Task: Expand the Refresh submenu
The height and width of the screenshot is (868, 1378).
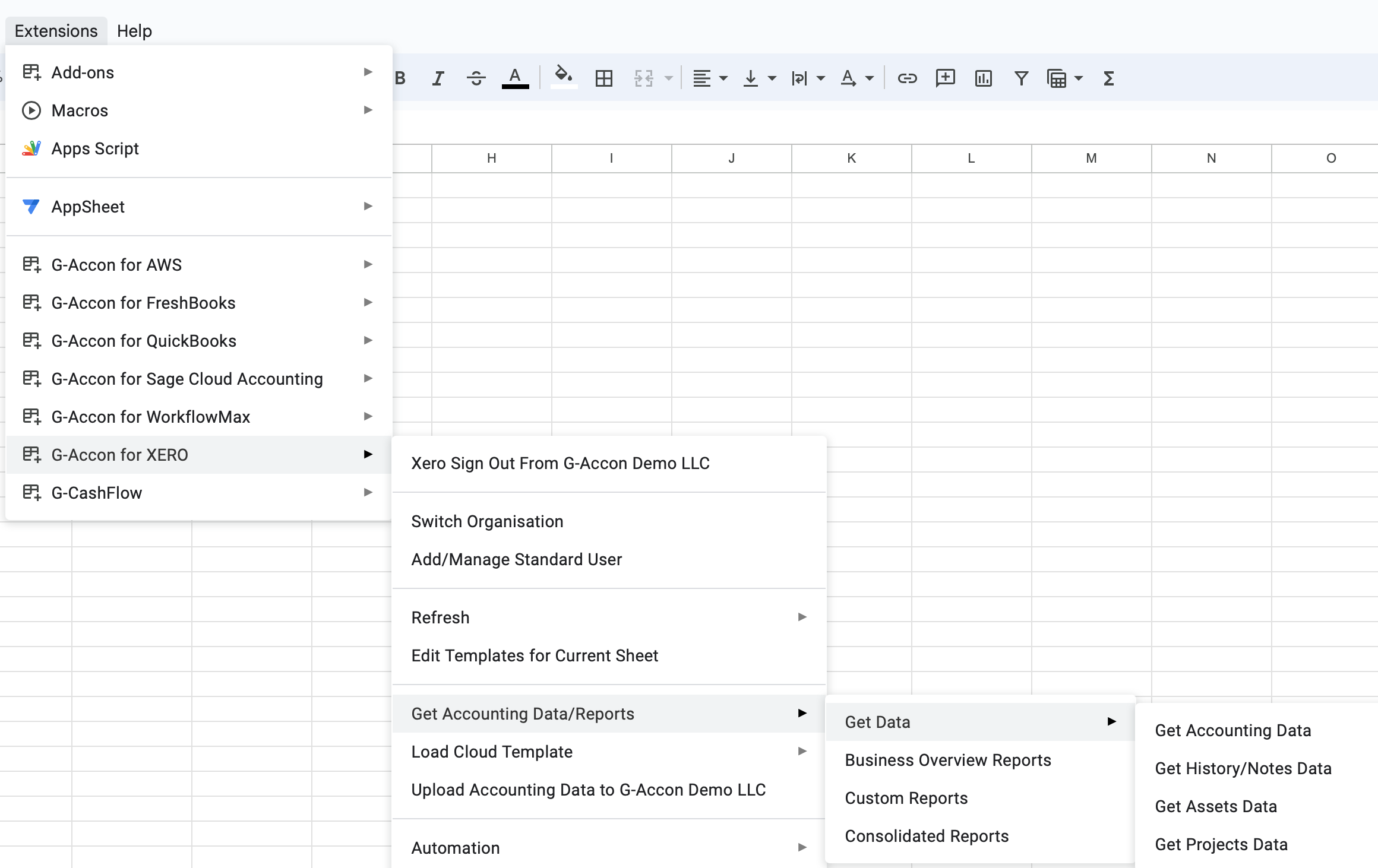Action: click(x=609, y=617)
